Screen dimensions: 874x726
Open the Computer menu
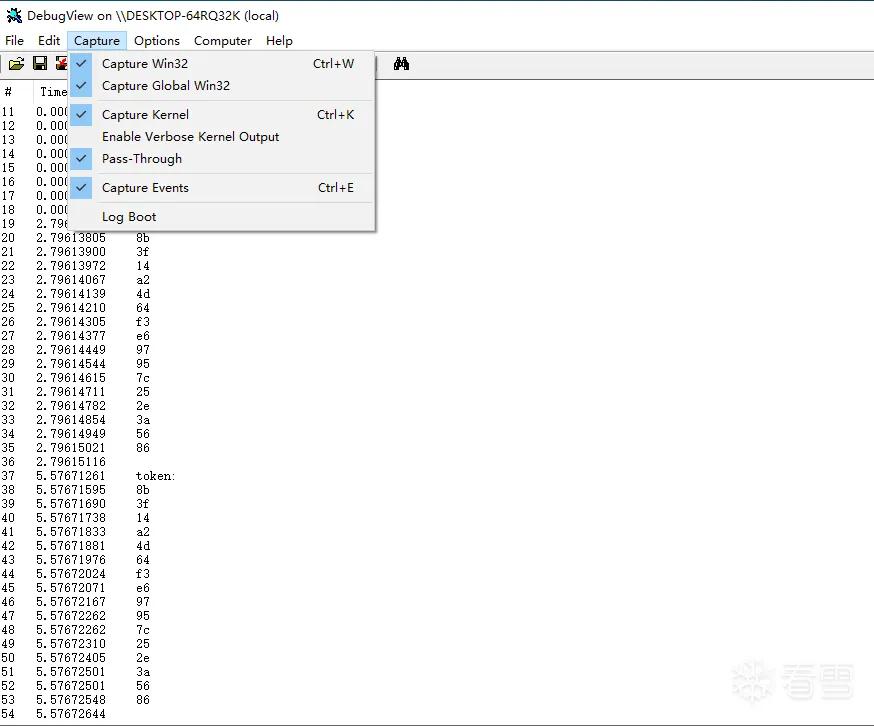tap(222, 41)
